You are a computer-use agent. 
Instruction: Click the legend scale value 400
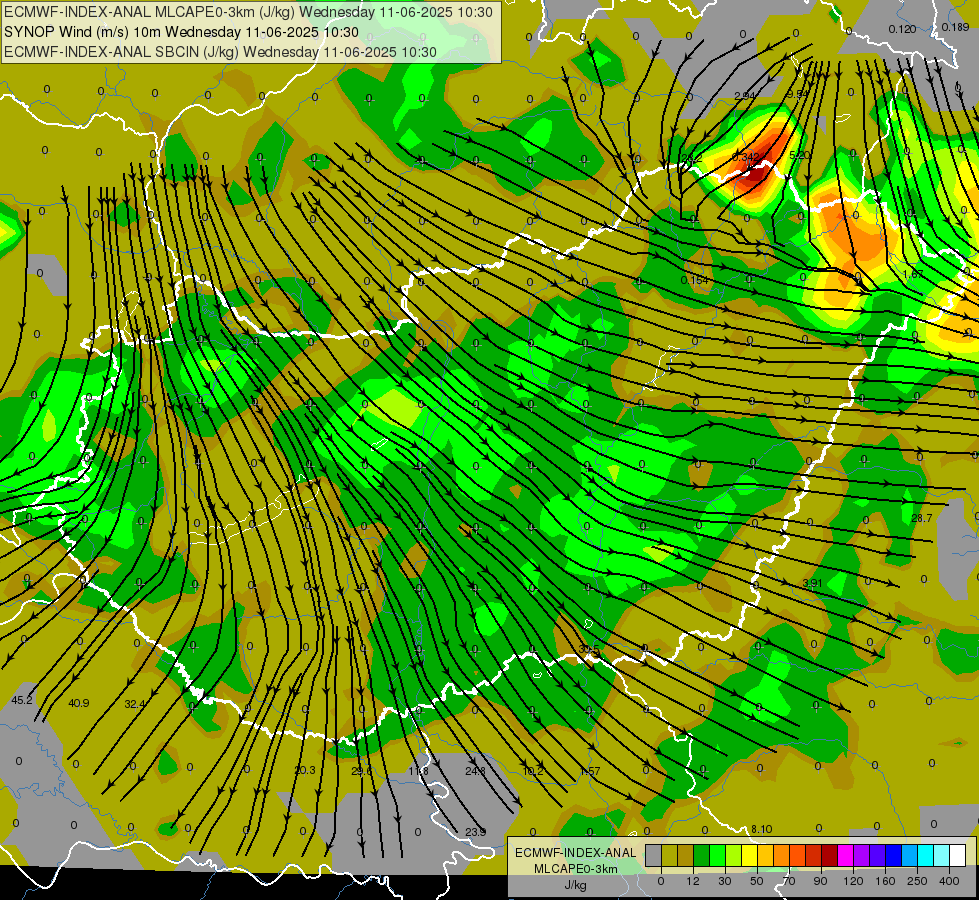click(949, 881)
